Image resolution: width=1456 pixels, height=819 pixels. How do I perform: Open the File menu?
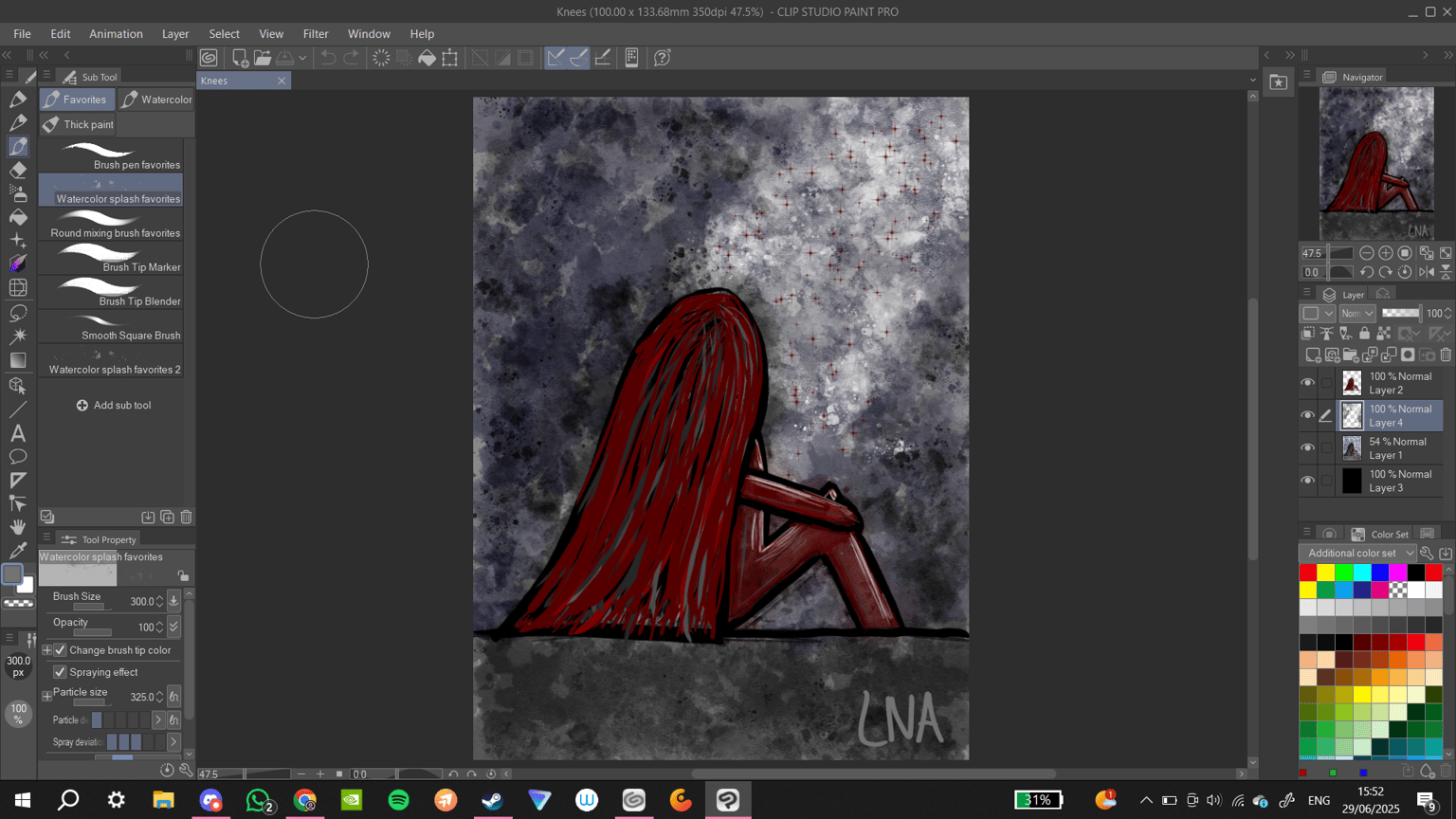click(22, 33)
